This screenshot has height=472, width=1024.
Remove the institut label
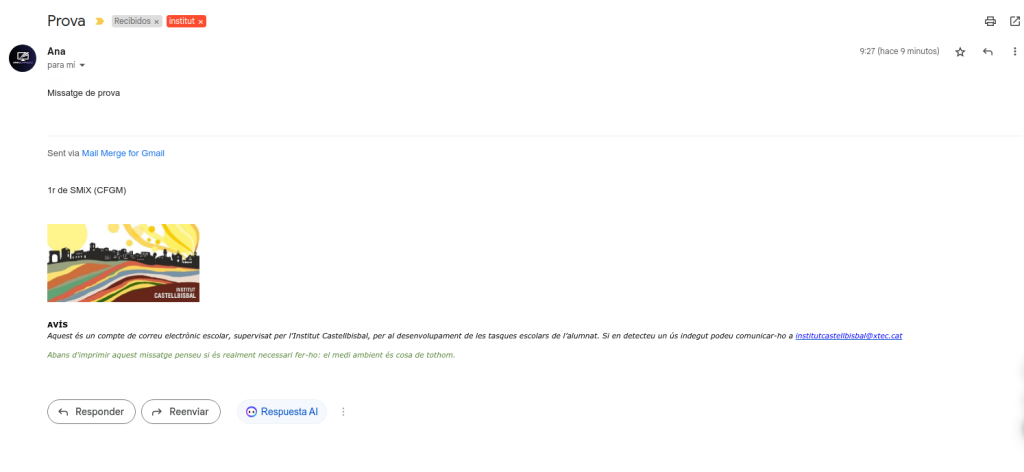(200, 22)
